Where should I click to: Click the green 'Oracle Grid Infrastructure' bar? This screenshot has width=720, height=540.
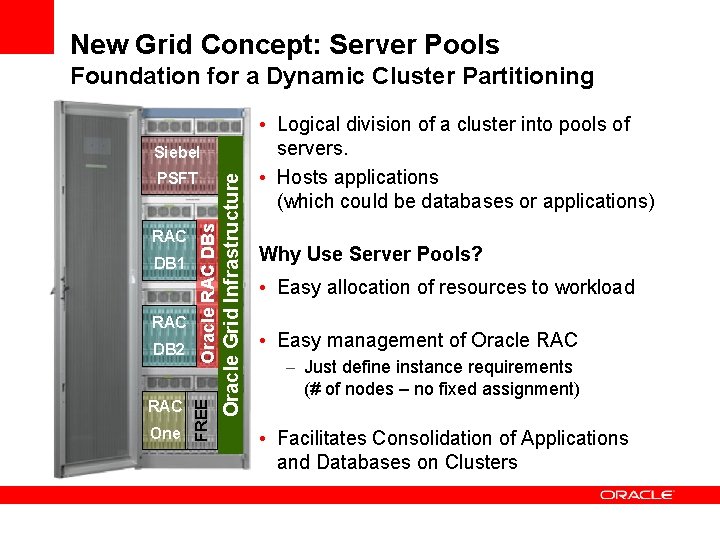click(230, 295)
